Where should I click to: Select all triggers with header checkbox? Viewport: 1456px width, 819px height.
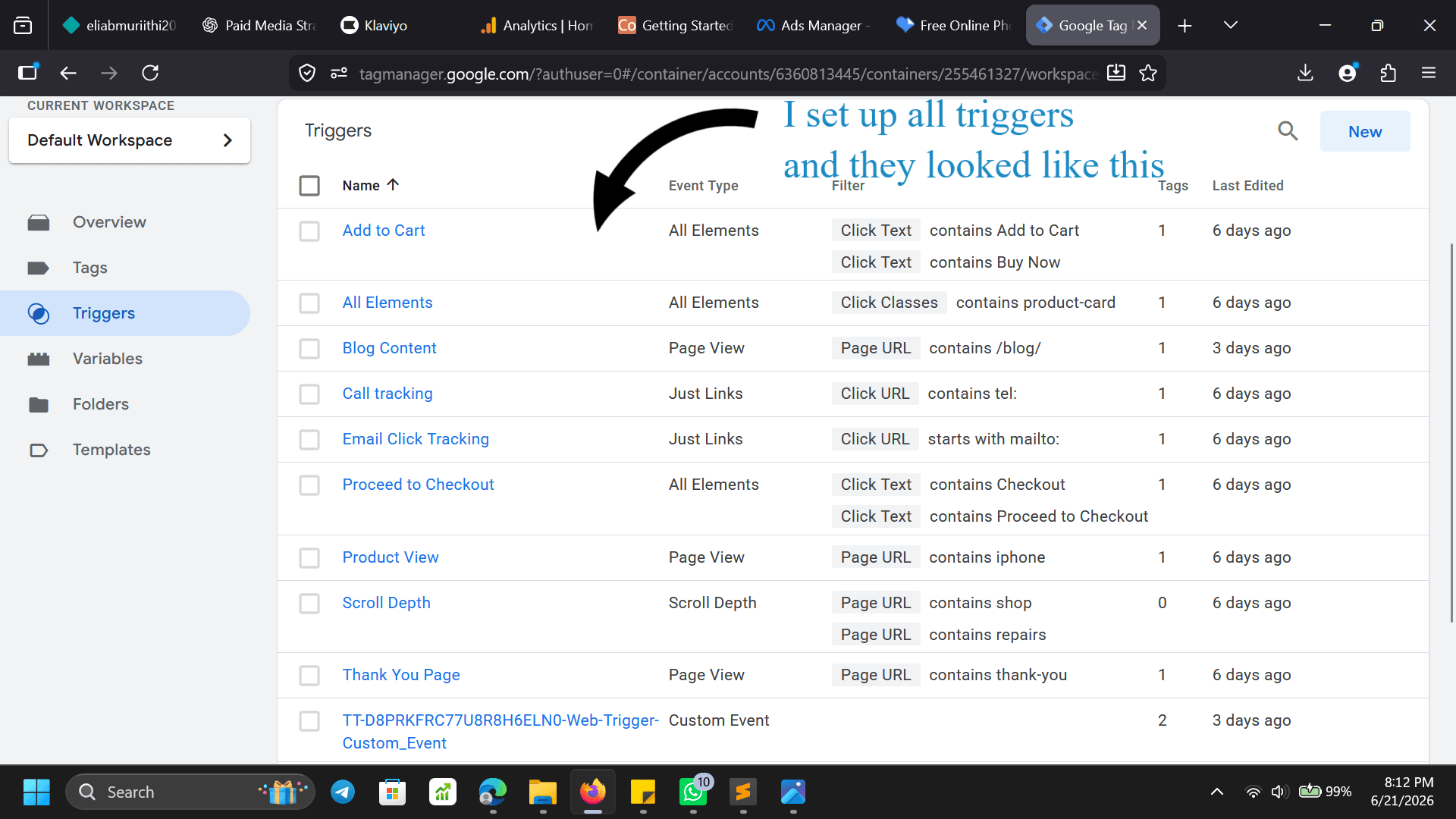309,186
